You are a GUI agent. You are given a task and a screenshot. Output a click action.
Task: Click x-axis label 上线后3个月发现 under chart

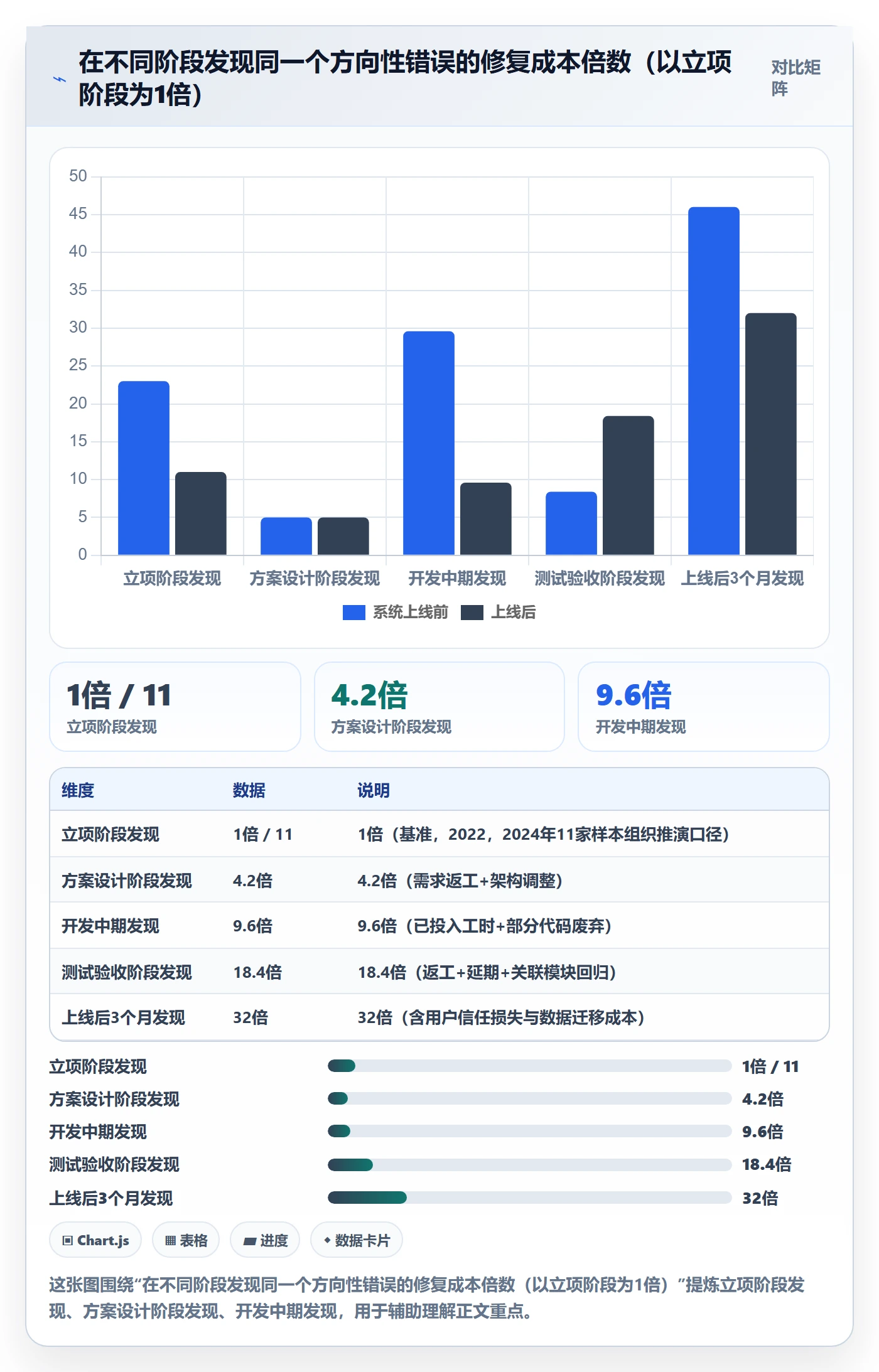tap(742, 578)
